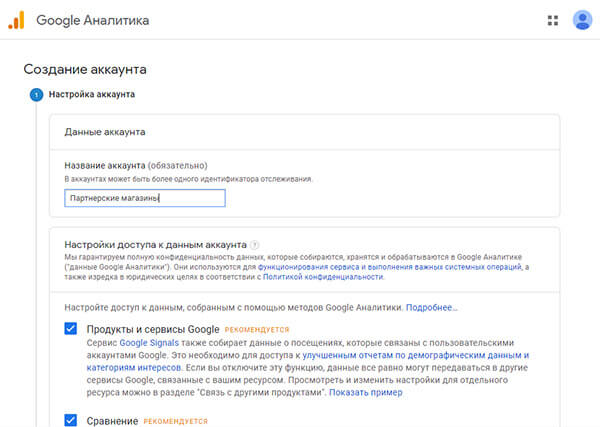Click РЕКОМЕНДУЕТСЯ tag next to Продукты и сервисы
Screen dimensions: 600x427
click(257, 330)
